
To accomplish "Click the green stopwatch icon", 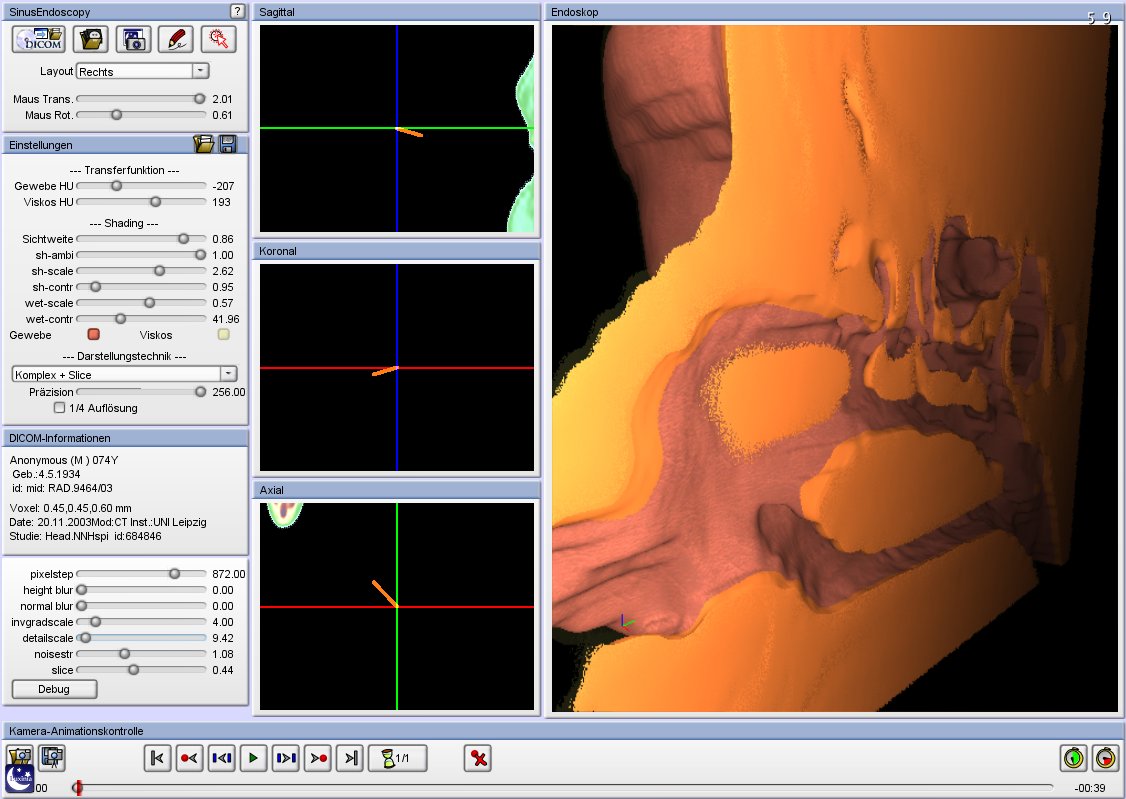I will pos(1073,758).
